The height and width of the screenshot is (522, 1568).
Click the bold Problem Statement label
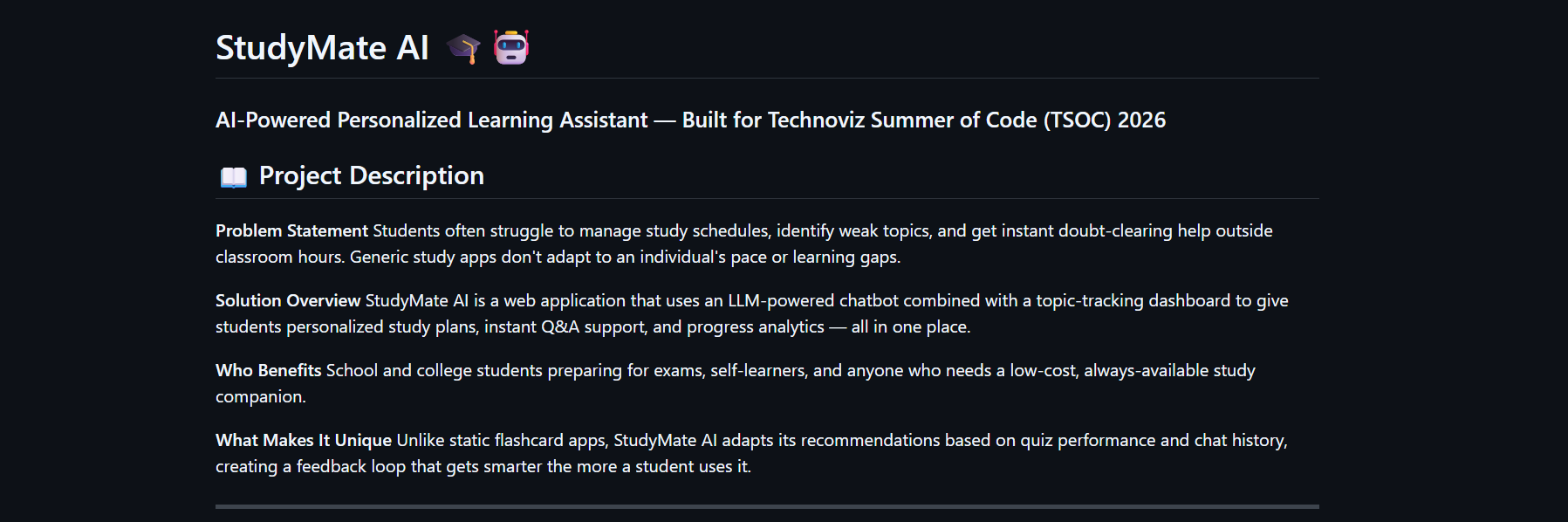(291, 230)
